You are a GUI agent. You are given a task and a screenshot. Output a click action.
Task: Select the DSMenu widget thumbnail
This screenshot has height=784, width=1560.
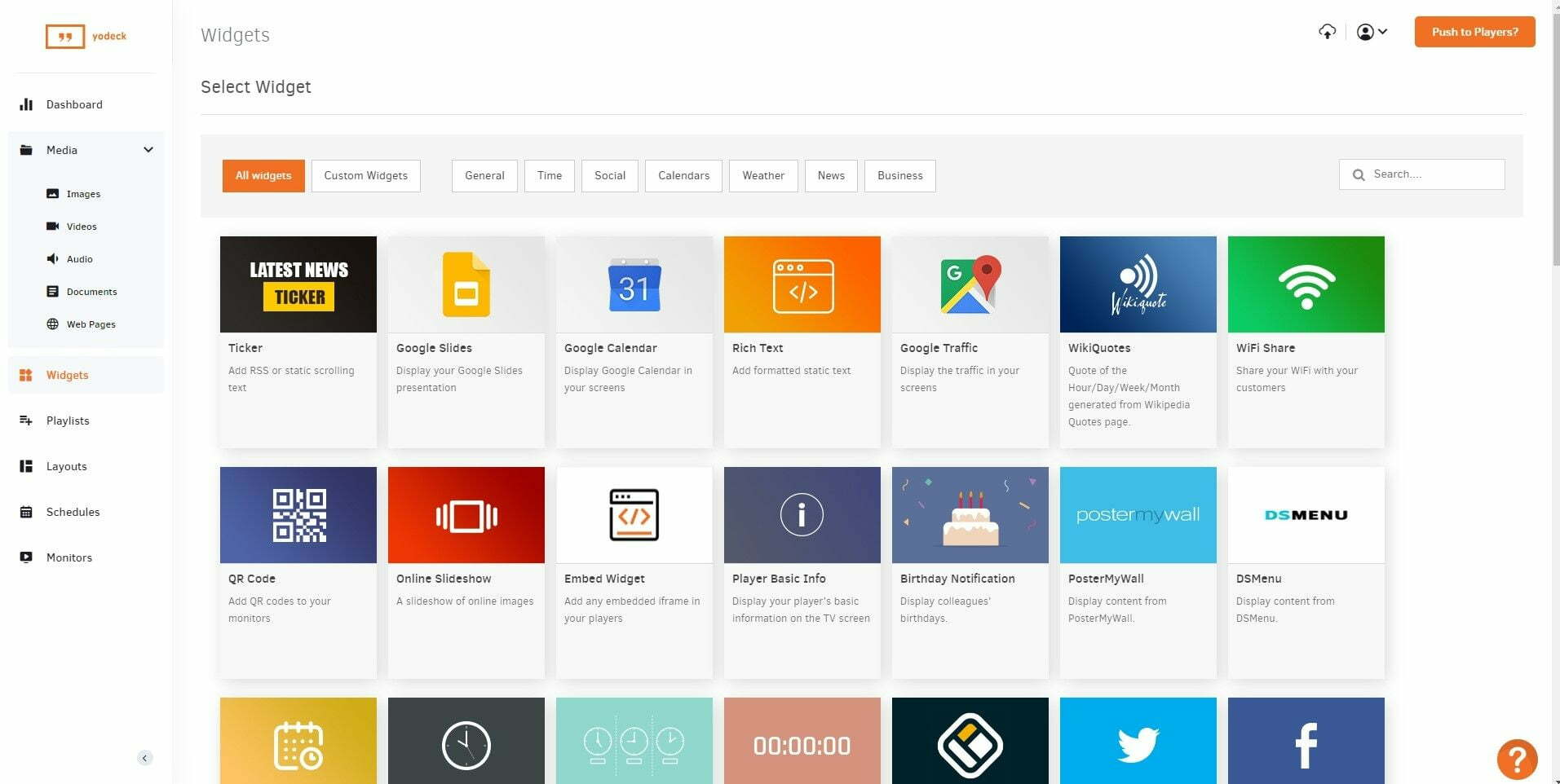pos(1306,515)
